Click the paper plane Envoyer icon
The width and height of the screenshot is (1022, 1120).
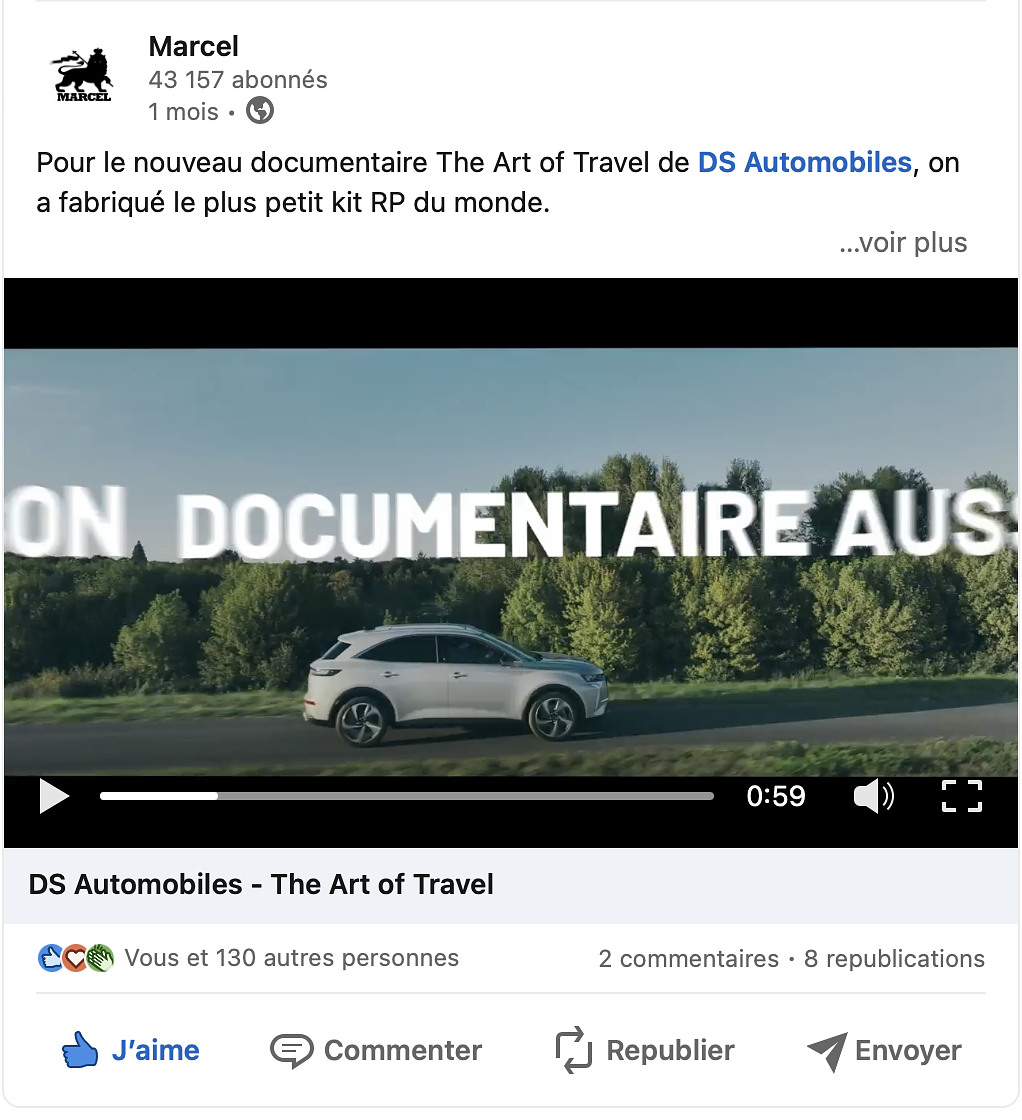coord(827,1051)
